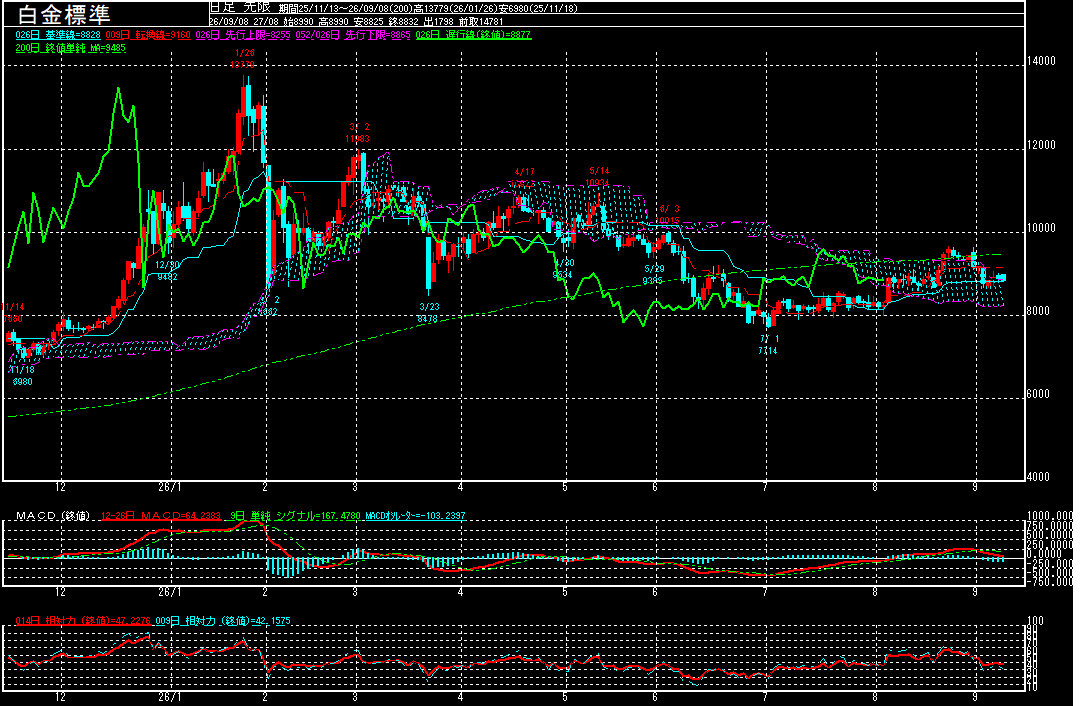Click the 026日 基準線=8828 legend link
Screen dimensions: 1080x706
pos(58,34)
